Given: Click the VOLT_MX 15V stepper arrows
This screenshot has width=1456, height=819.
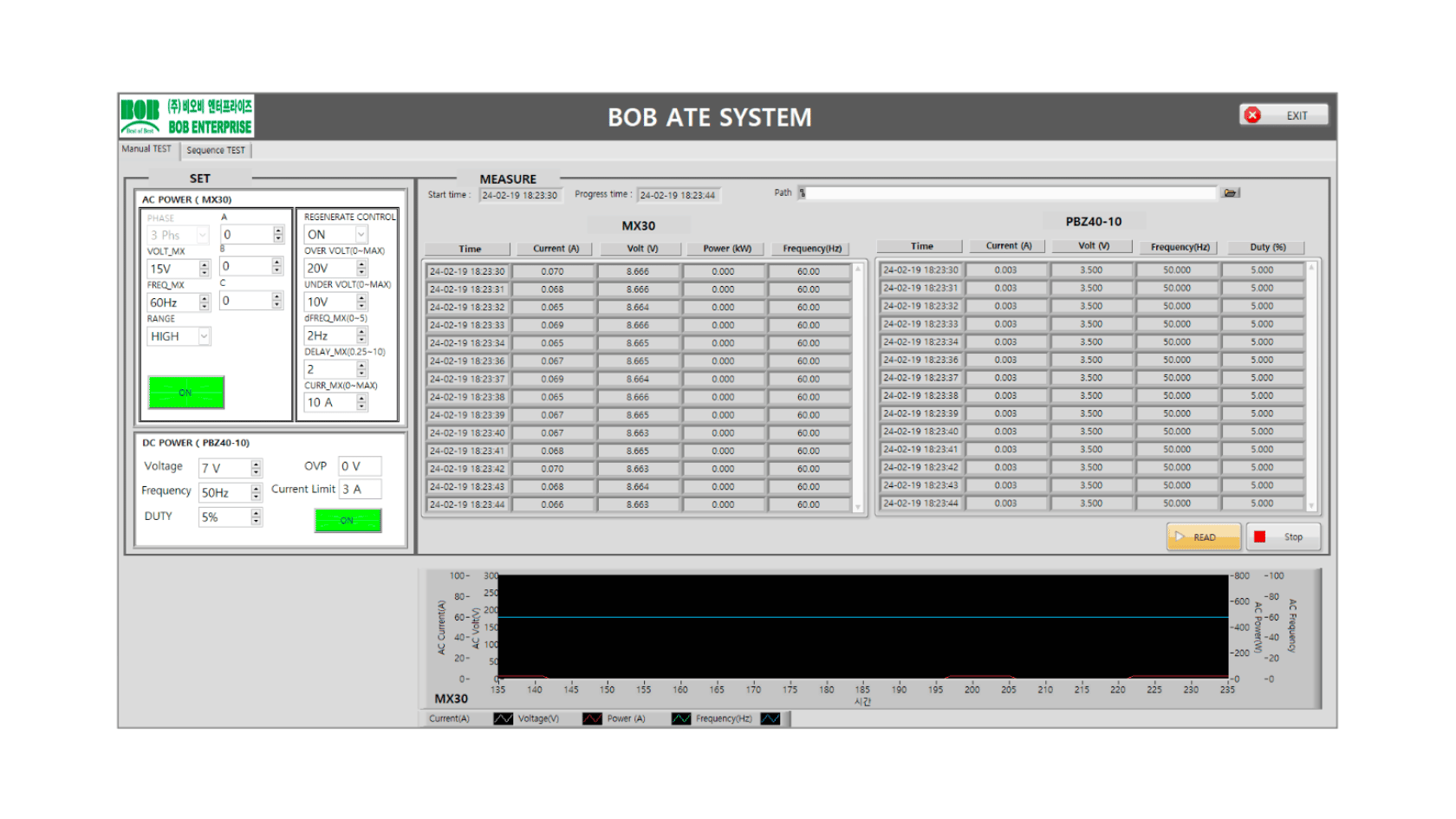Looking at the screenshot, I should pos(205,269).
